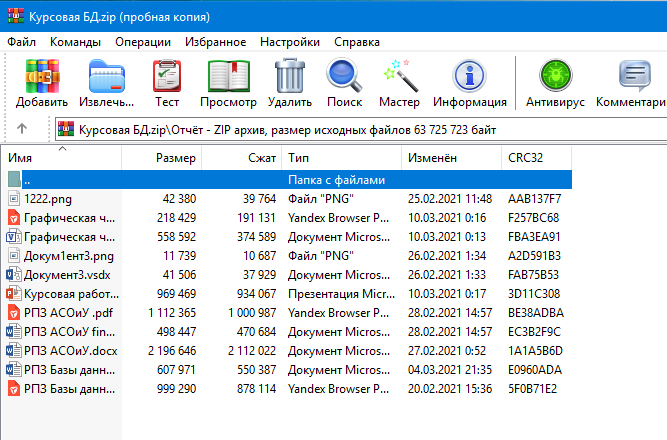The image size is (667, 440).
Task: Click the archive path address field
Action: (360, 130)
